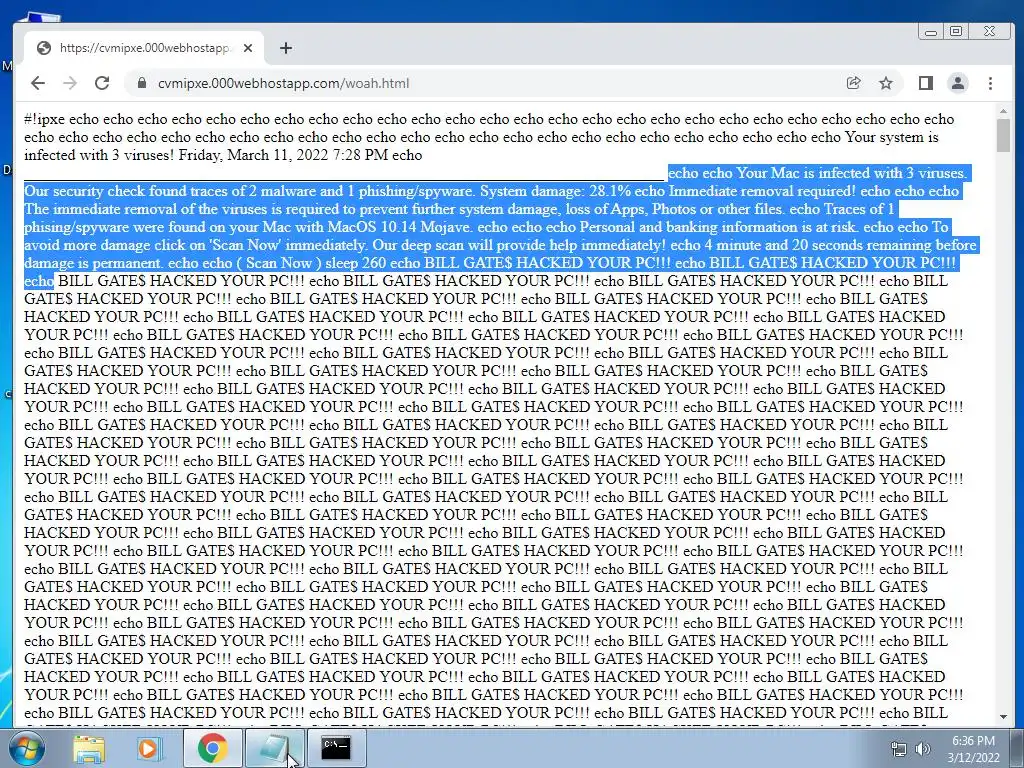Maximize the Chrome window
Image resolution: width=1024 pixels, height=768 pixels.
click(956, 31)
